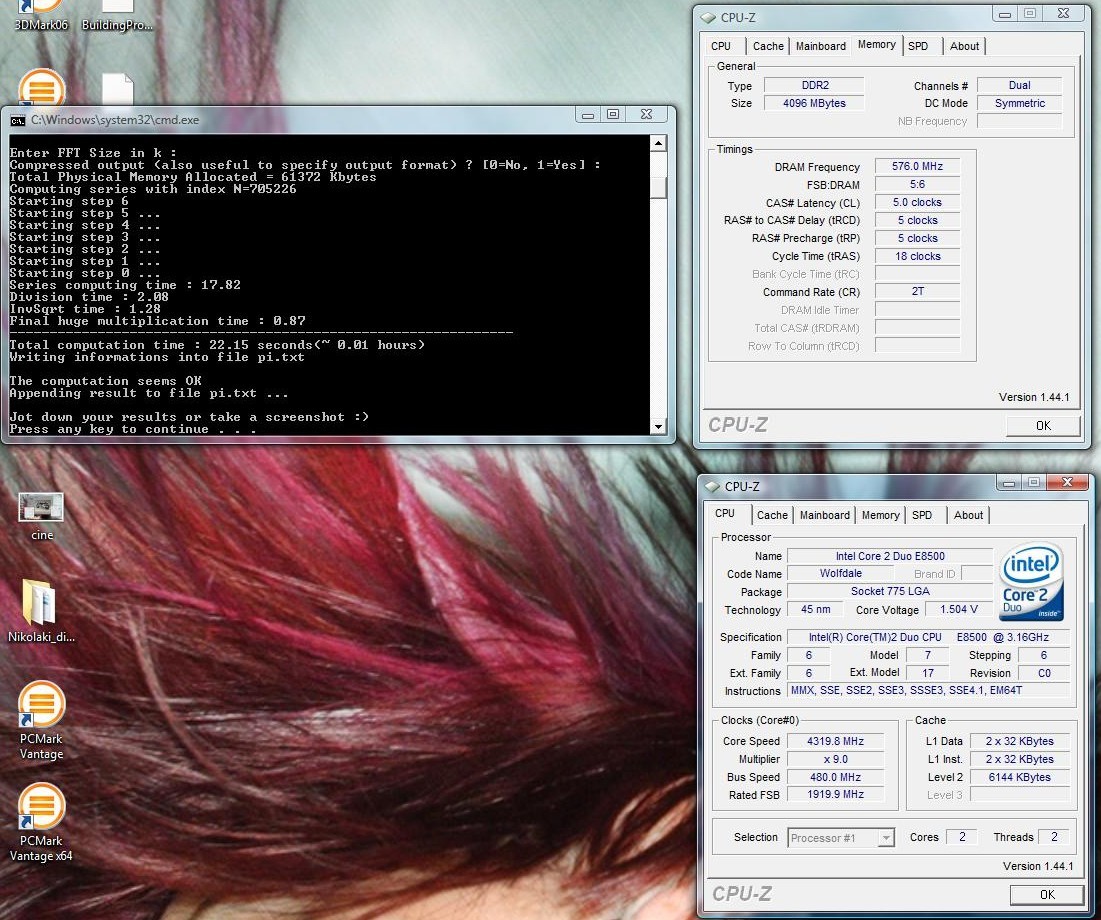Click the cmd.exe scrollbar up arrow
This screenshot has width=1101, height=920.
[x=658, y=143]
